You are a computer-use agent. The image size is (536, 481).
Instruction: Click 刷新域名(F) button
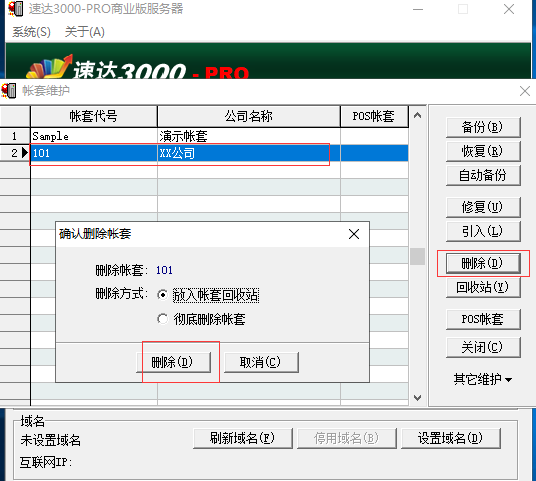click(x=243, y=438)
